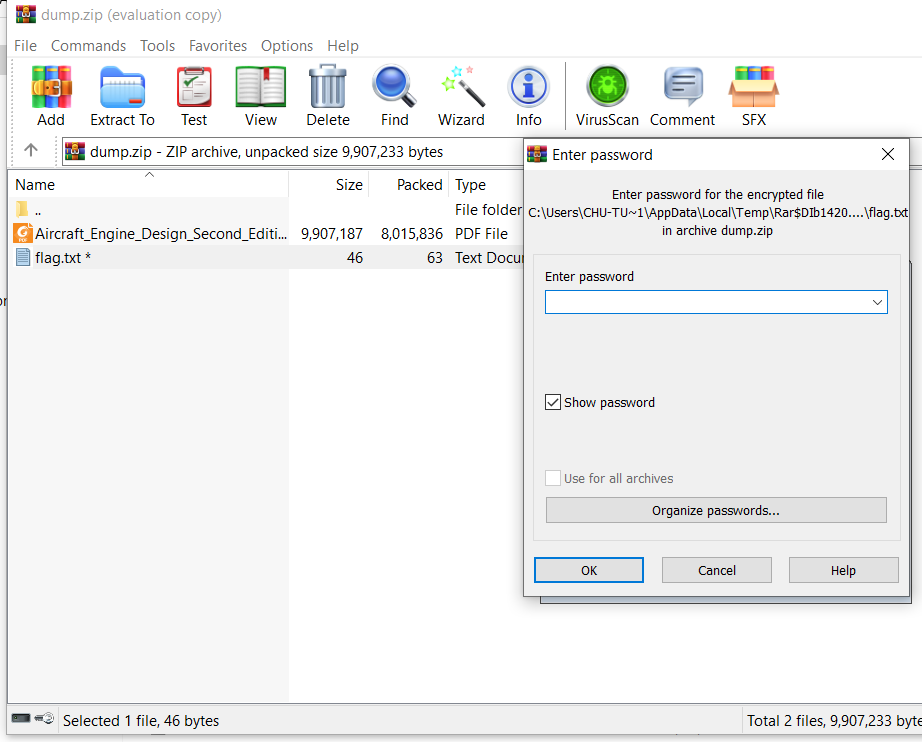Click the PDF File type cell
This screenshot has height=742, width=922.
(481, 233)
